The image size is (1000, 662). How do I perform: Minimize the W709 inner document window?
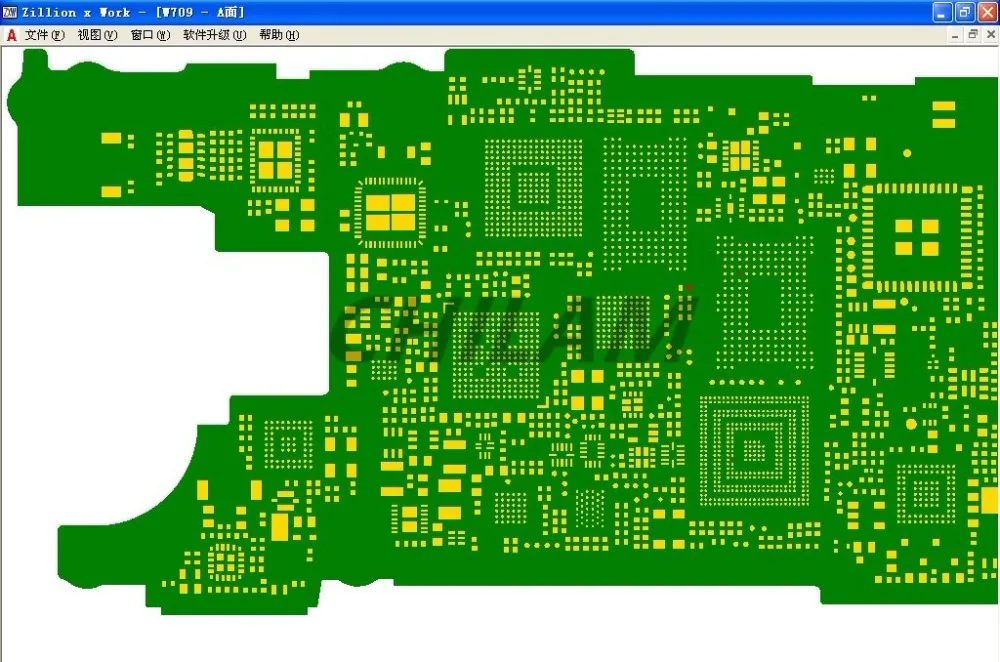click(955, 35)
